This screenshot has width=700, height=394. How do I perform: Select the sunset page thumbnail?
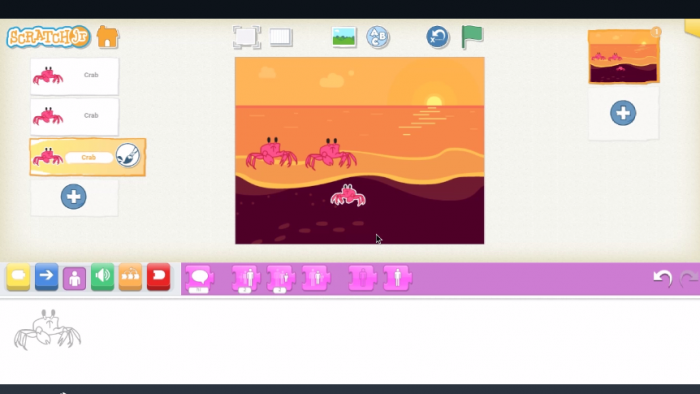[624, 57]
